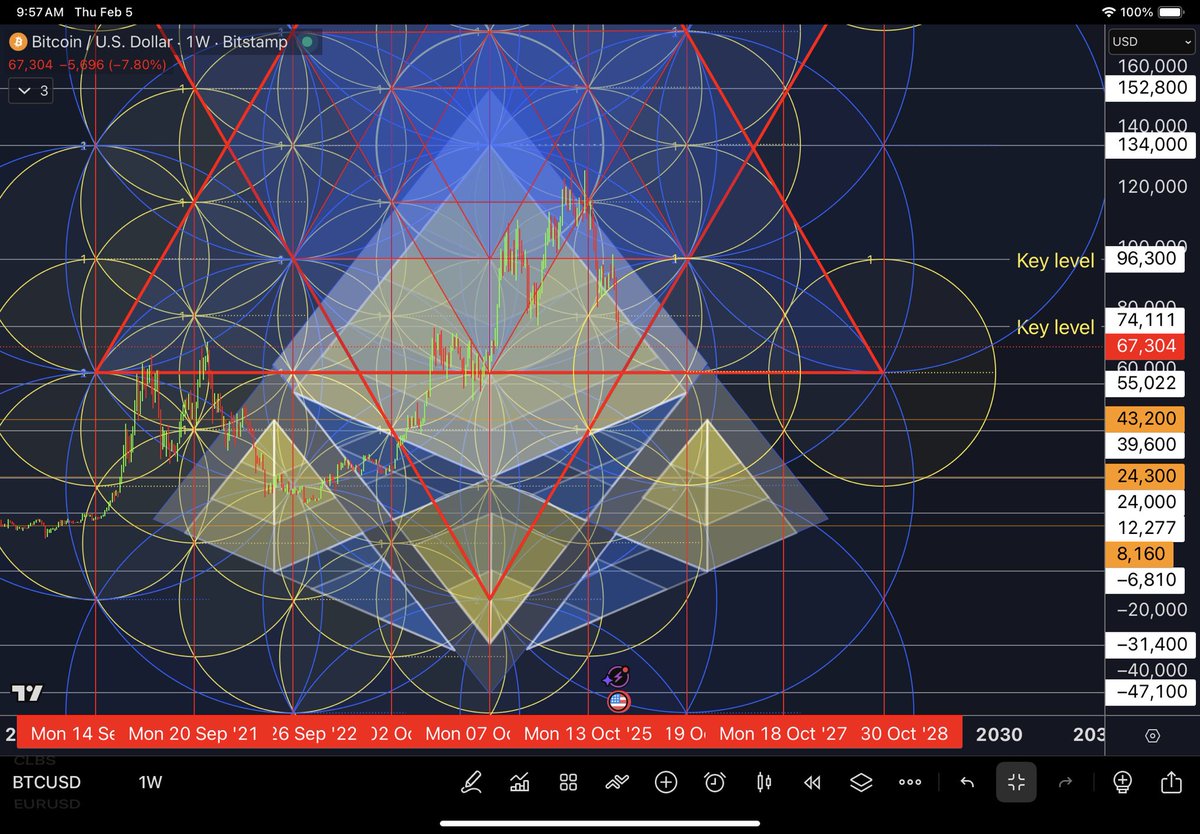Tap the orange Bitcoin symbol logo

point(17,42)
